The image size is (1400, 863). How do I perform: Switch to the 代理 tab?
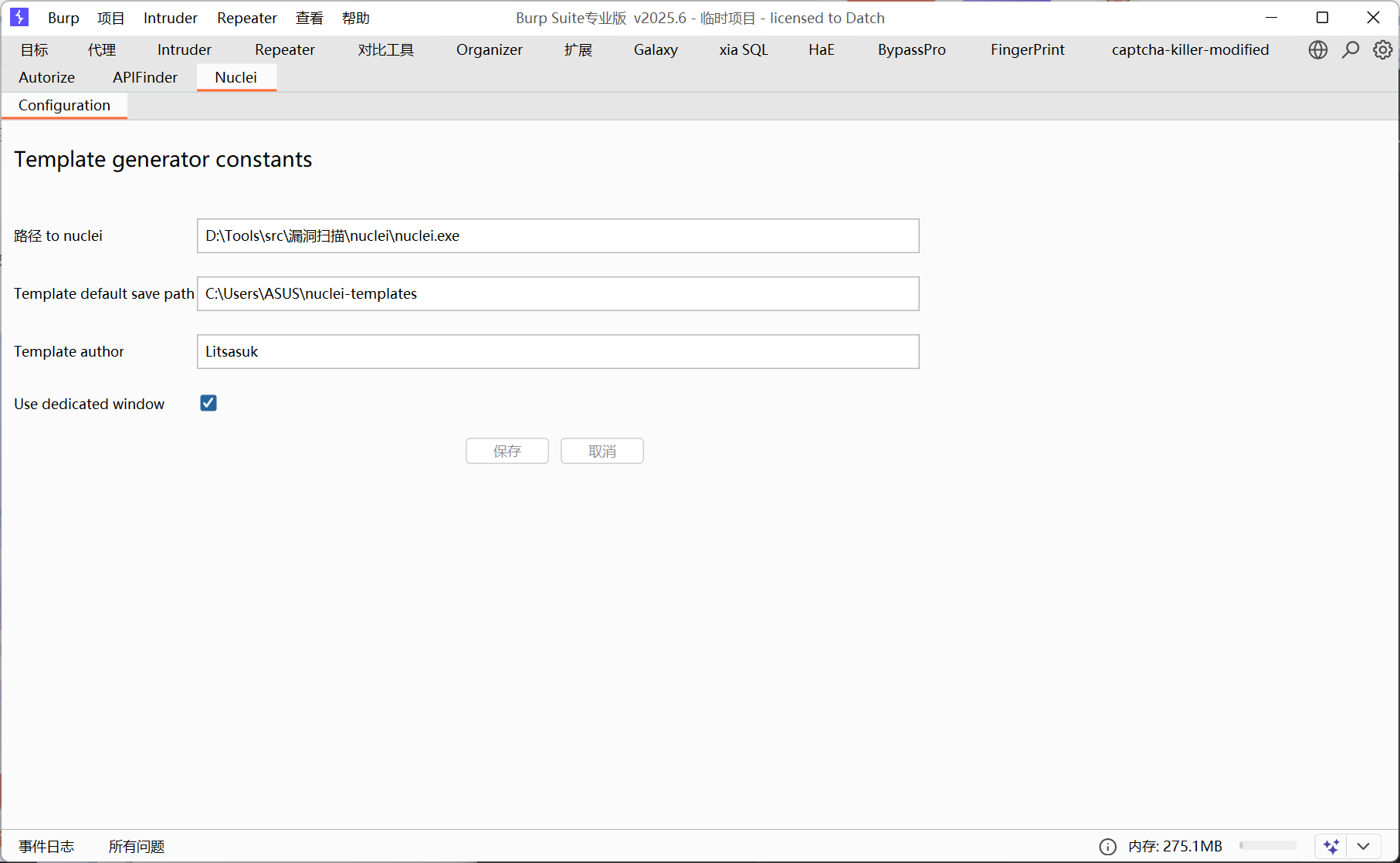pos(102,50)
